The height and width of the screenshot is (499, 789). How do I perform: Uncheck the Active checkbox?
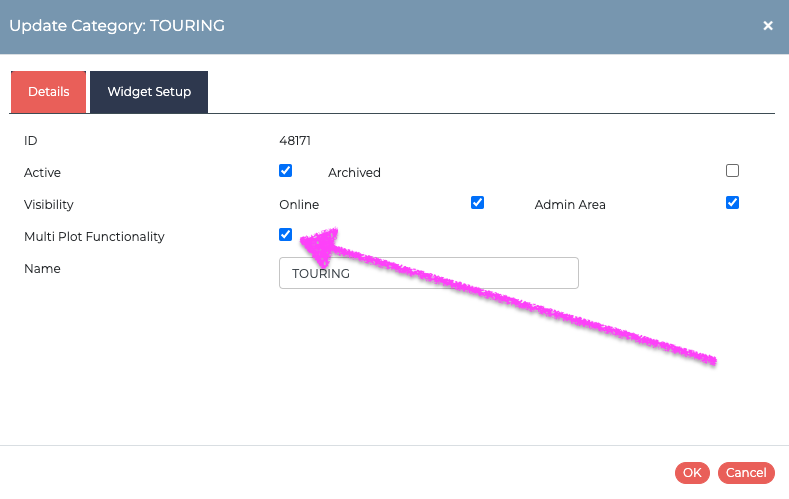285,171
